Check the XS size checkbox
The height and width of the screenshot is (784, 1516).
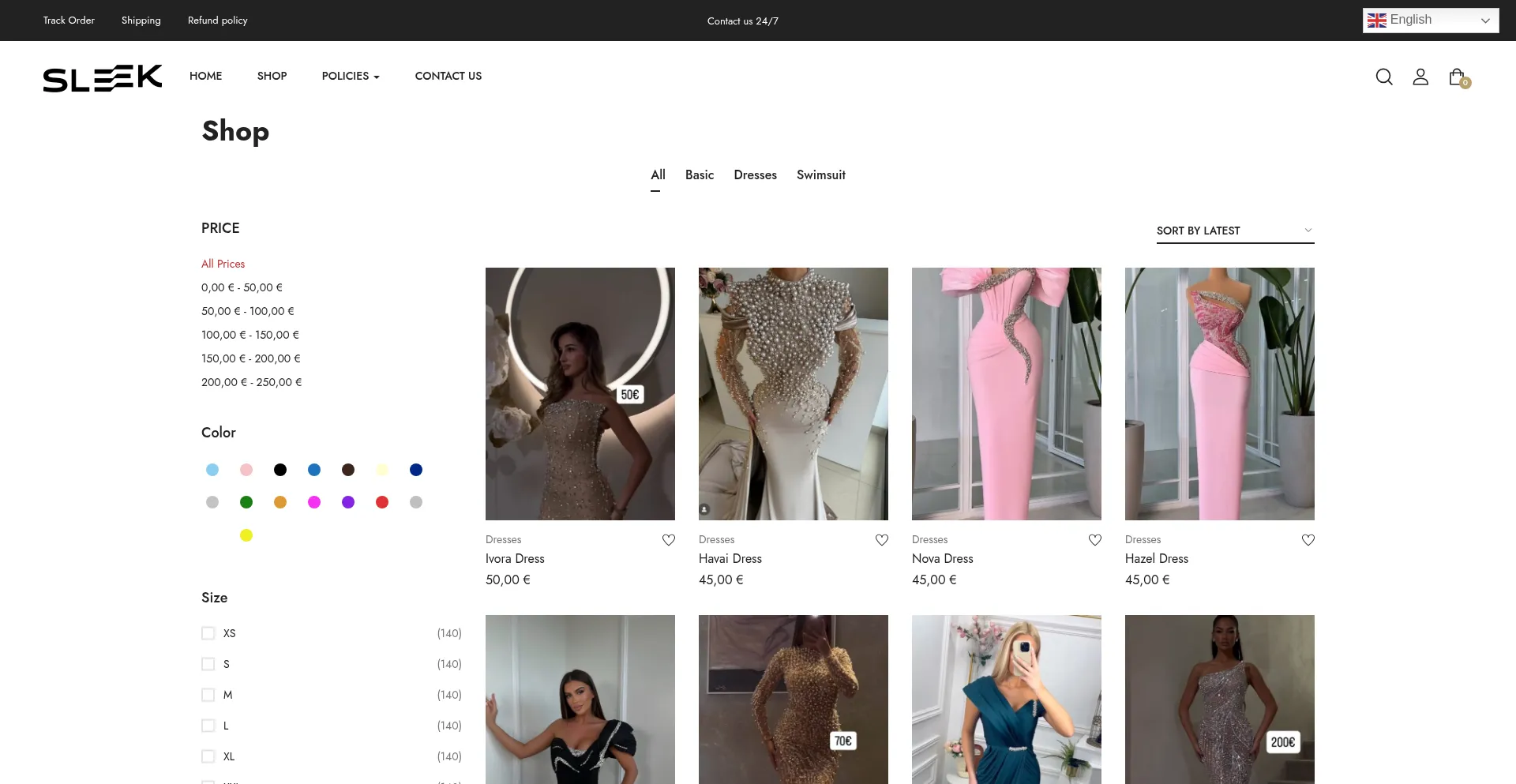(208, 633)
